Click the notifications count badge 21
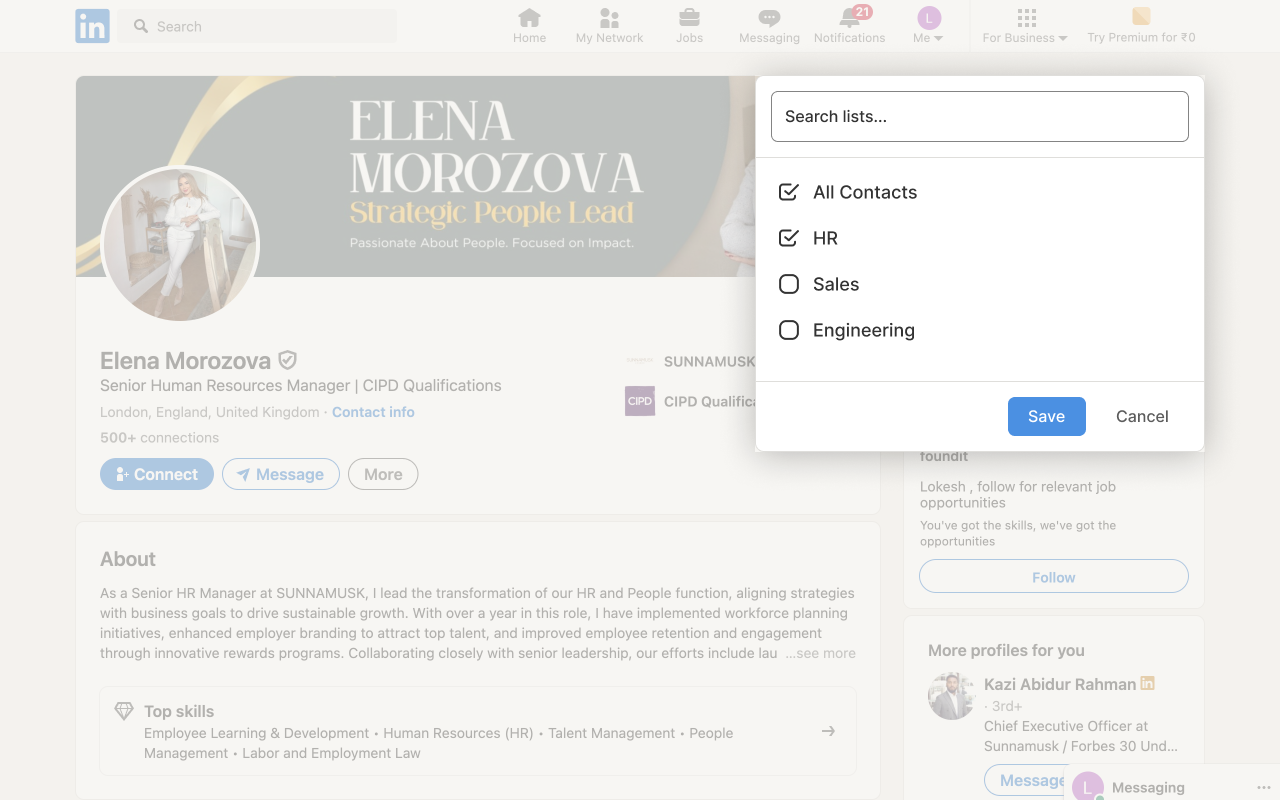The height and width of the screenshot is (800, 1280). click(x=862, y=12)
